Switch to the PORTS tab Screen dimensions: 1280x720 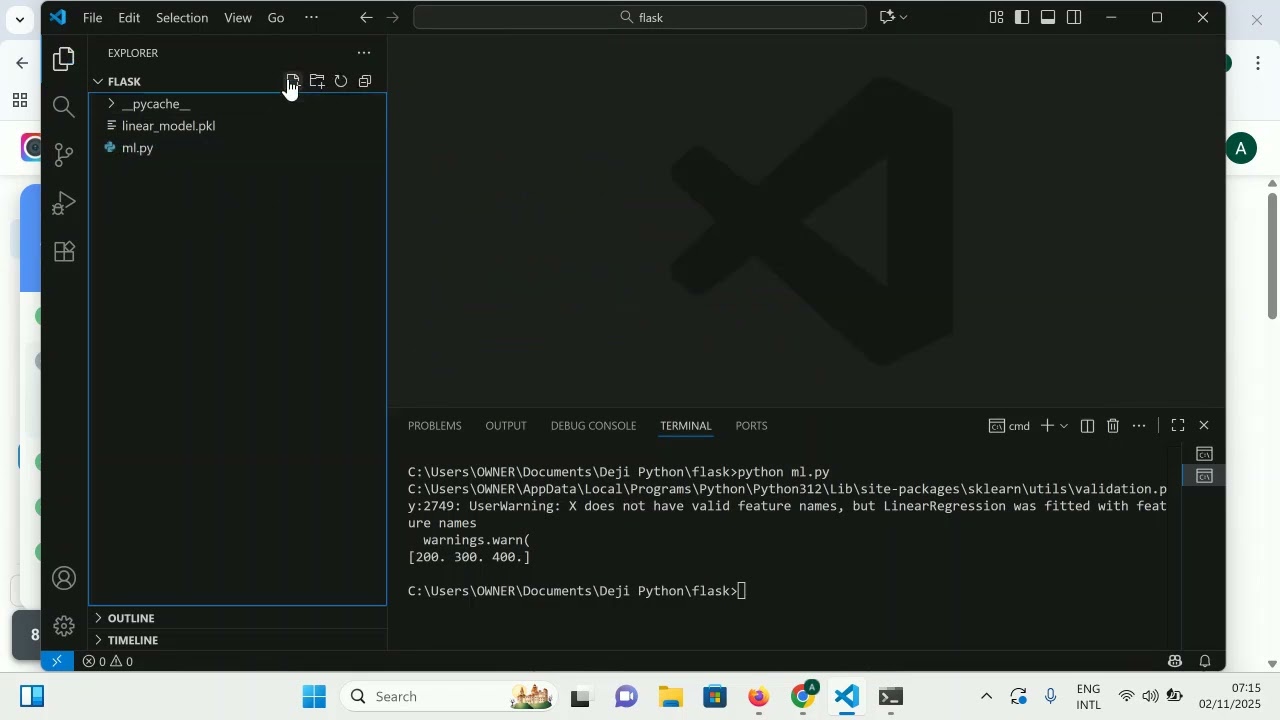pos(751,426)
